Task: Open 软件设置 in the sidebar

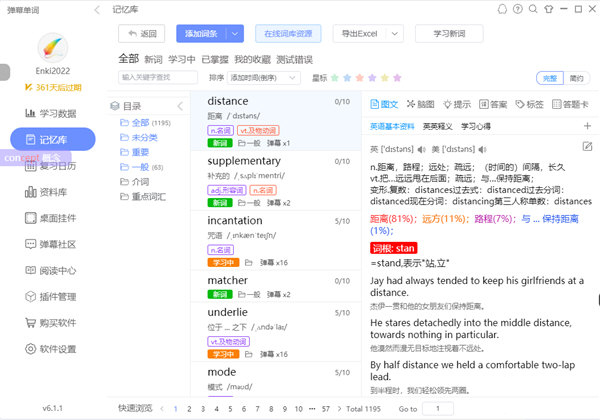Action: 51,349
